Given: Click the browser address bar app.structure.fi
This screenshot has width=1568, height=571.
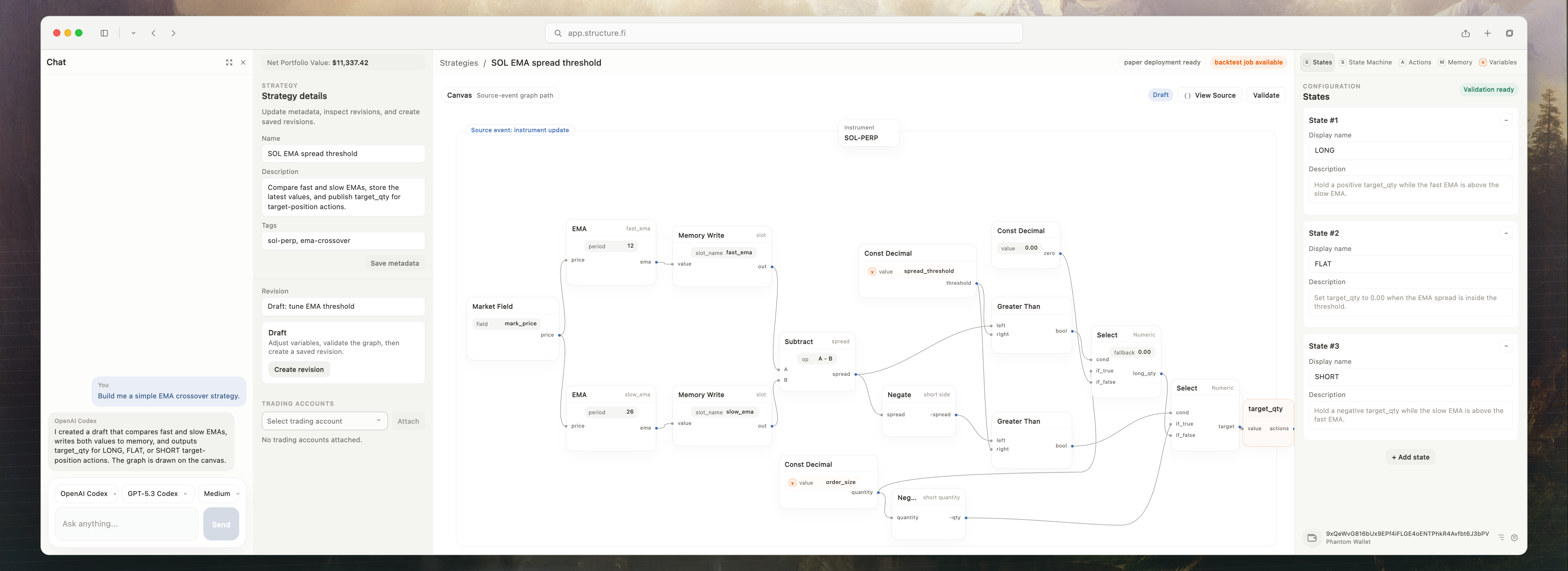Looking at the screenshot, I should click(784, 34).
